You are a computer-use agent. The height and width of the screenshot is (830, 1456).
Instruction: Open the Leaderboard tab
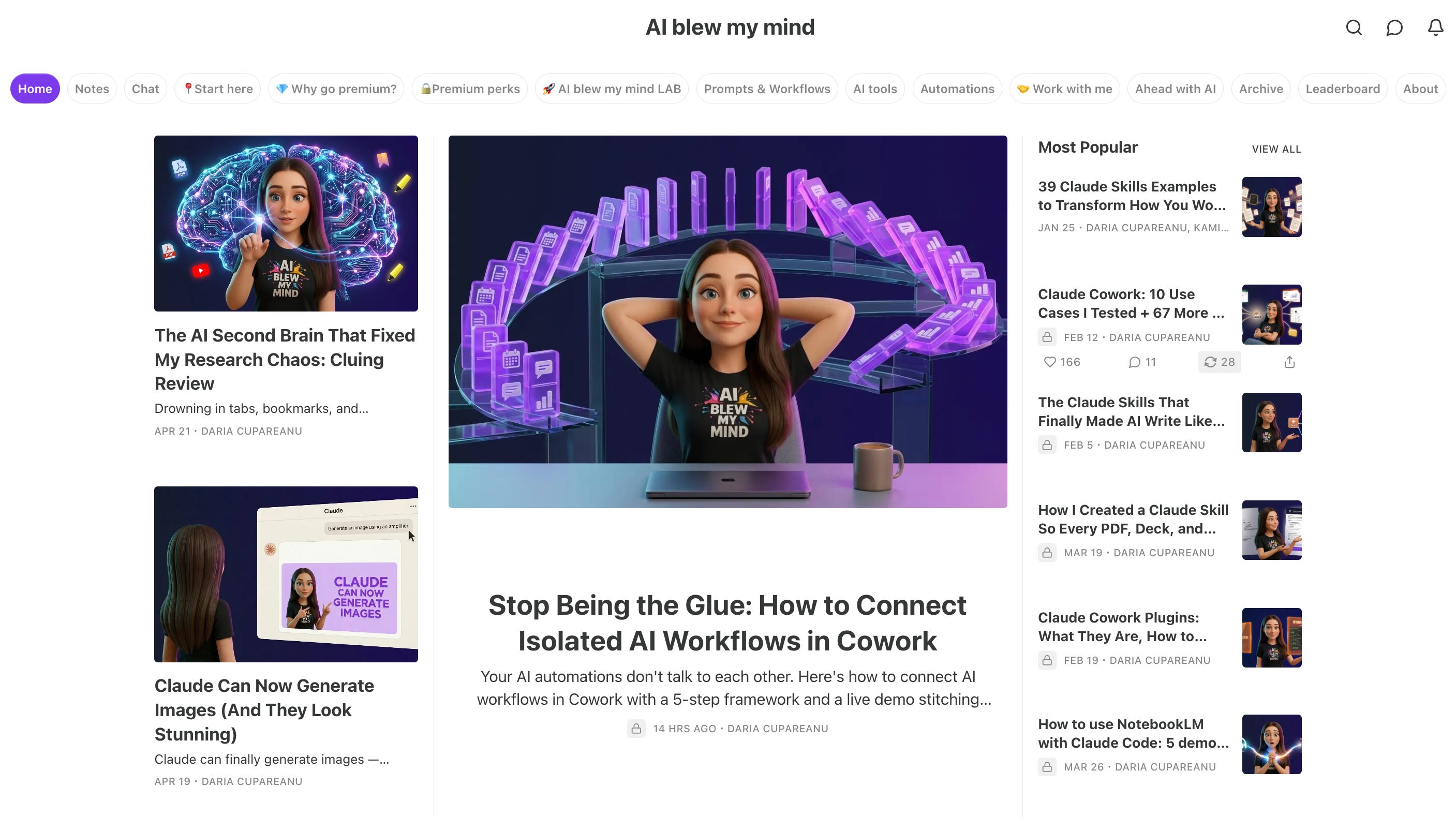coord(1342,88)
